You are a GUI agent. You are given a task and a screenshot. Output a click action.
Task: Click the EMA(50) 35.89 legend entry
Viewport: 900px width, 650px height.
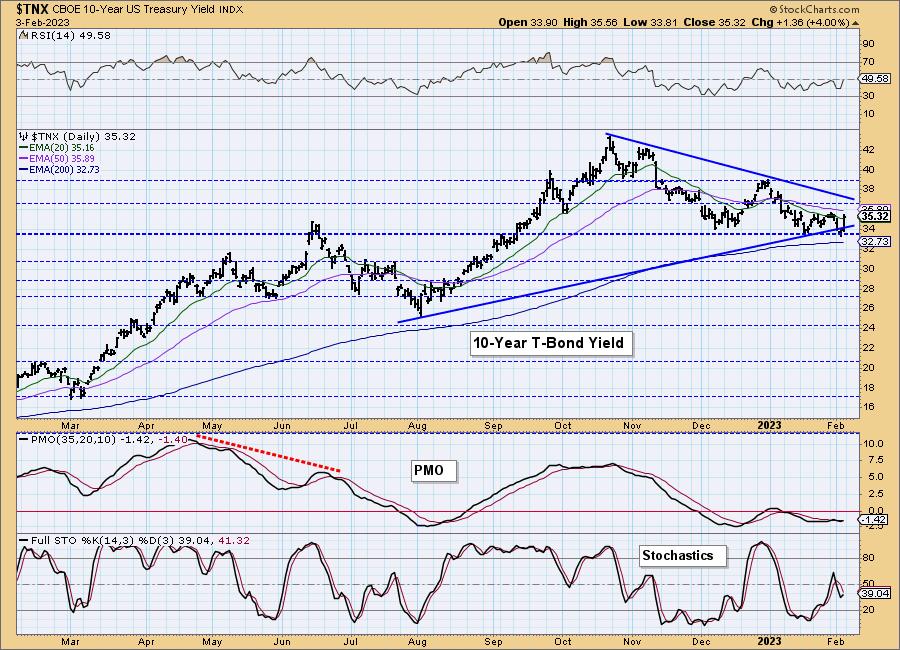[56, 158]
